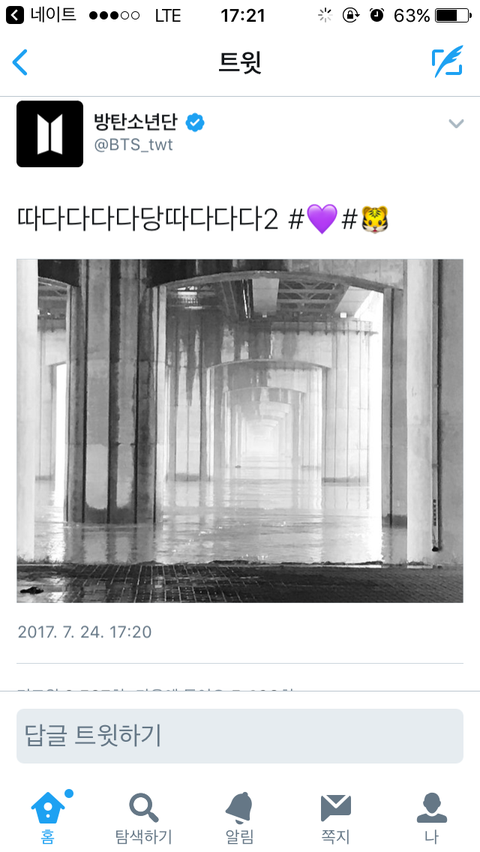Viewport: 480px width, 852px height.
Task: Click the blue verified badge
Action: (x=195, y=123)
